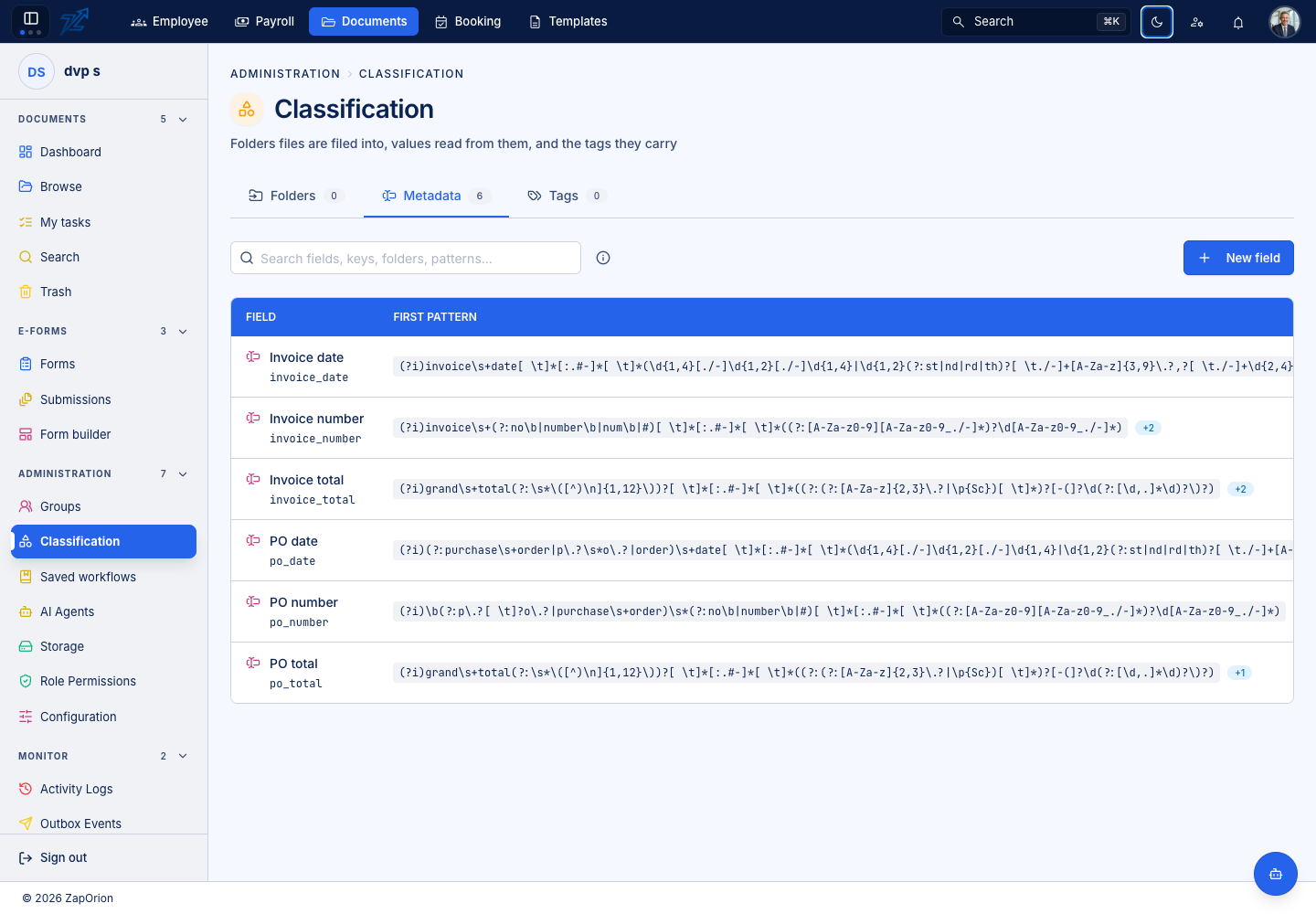This screenshot has width=1316, height=914.
Task: Go to Trash in the sidebar
Action: point(103,292)
